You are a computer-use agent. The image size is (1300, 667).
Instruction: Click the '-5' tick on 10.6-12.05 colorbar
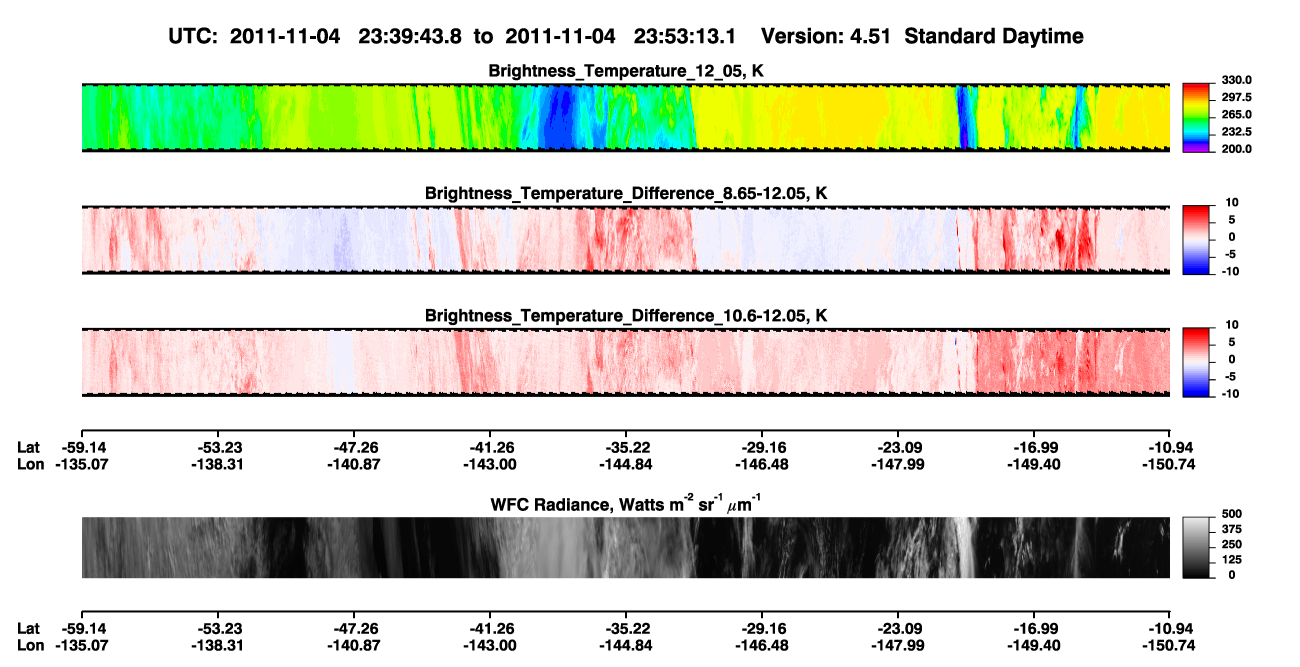pyautogui.click(x=1232, y=377)
